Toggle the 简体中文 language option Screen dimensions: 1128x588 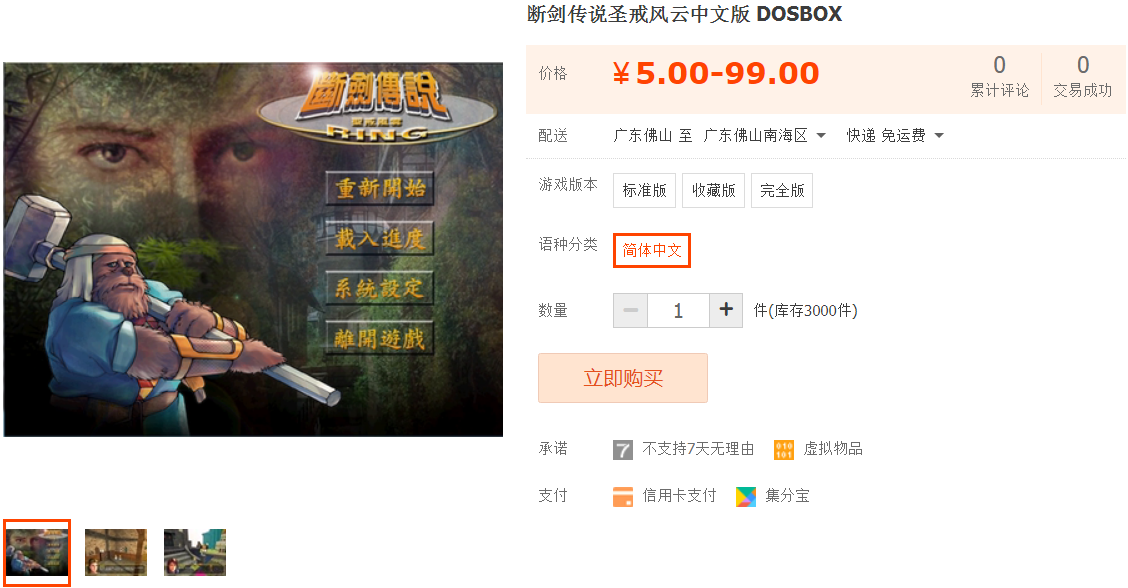(x=652, y=250)
